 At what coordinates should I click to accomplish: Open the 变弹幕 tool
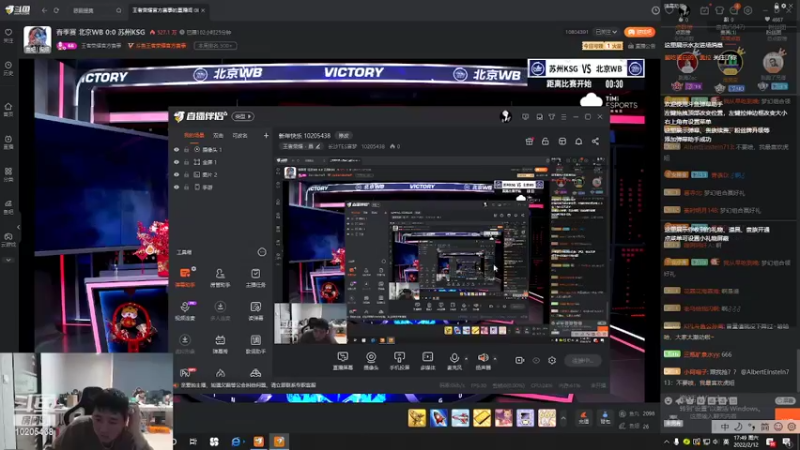coord(255,311)
